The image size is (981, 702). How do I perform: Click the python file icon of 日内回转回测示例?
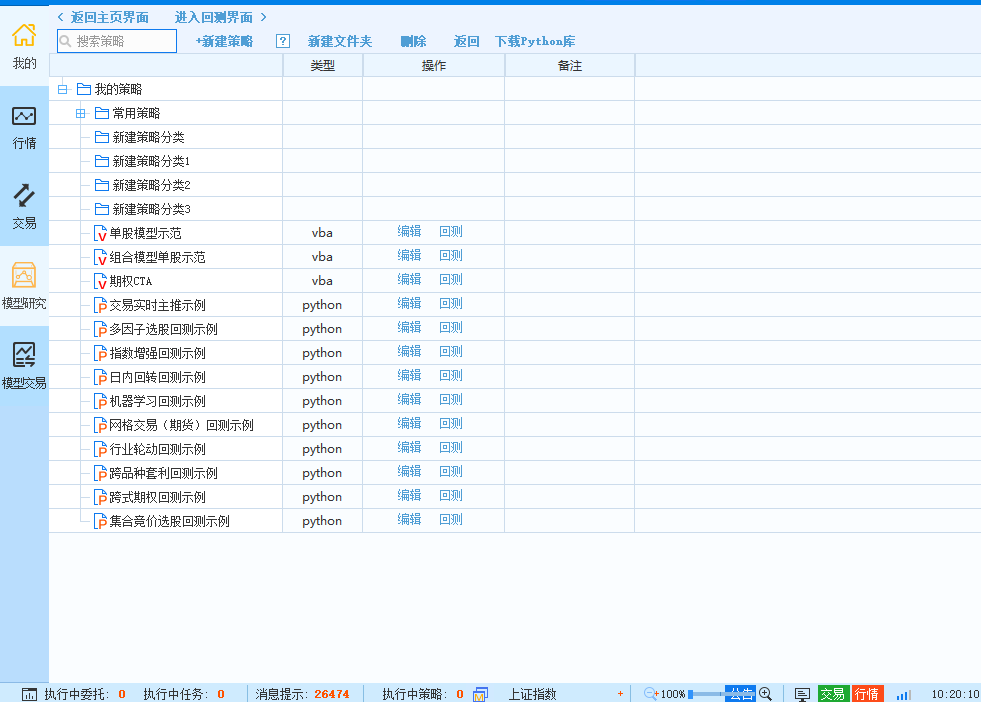(100, 377)
